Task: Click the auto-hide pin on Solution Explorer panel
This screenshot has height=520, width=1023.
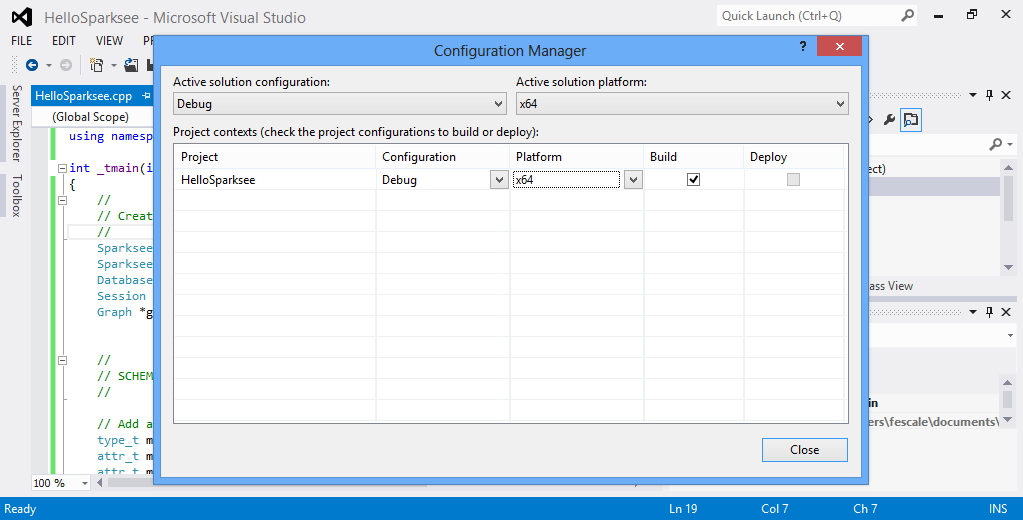Action: coord(990,95)
